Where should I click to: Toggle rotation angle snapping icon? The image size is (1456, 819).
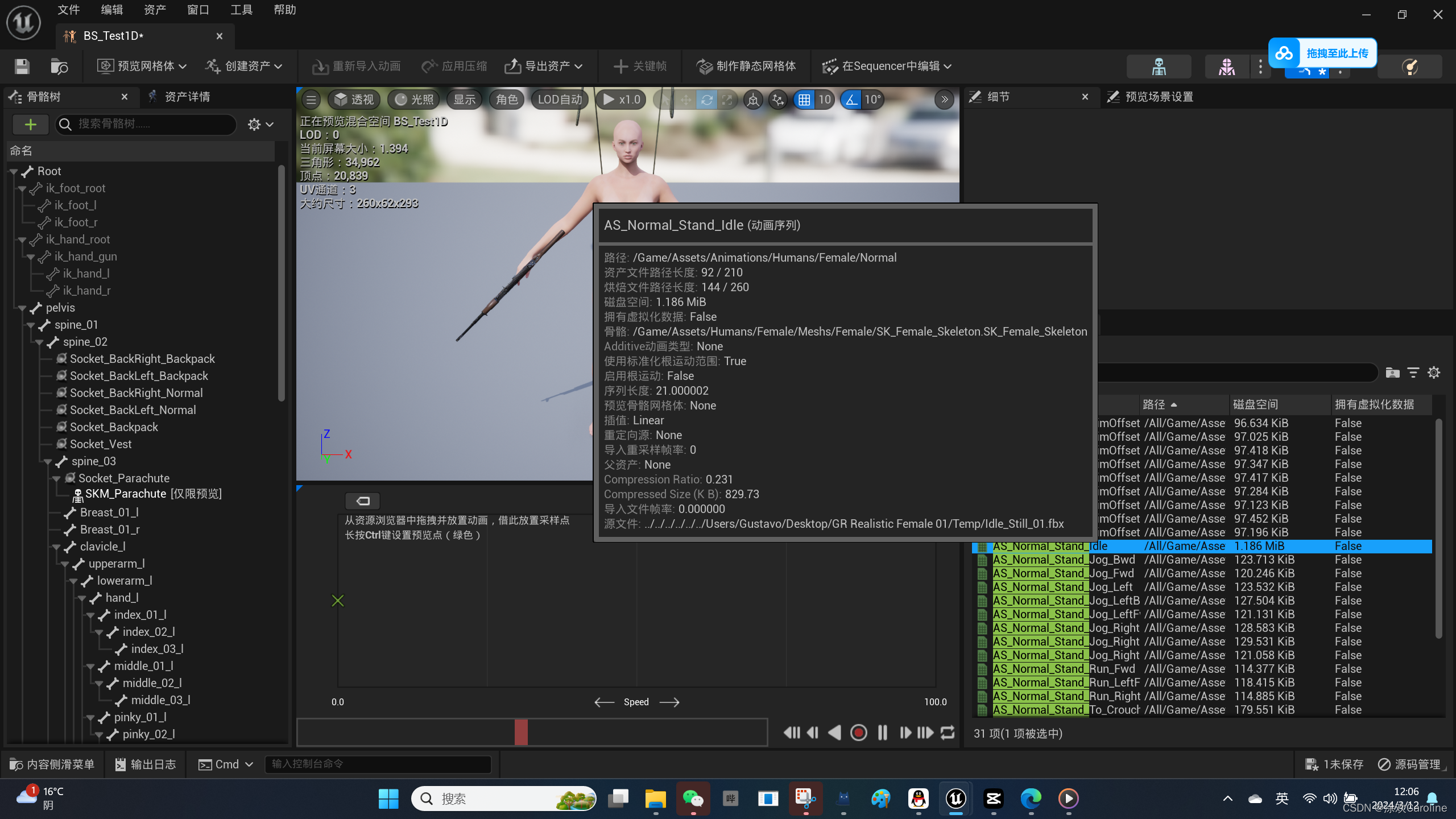click(x=851, y=100)
